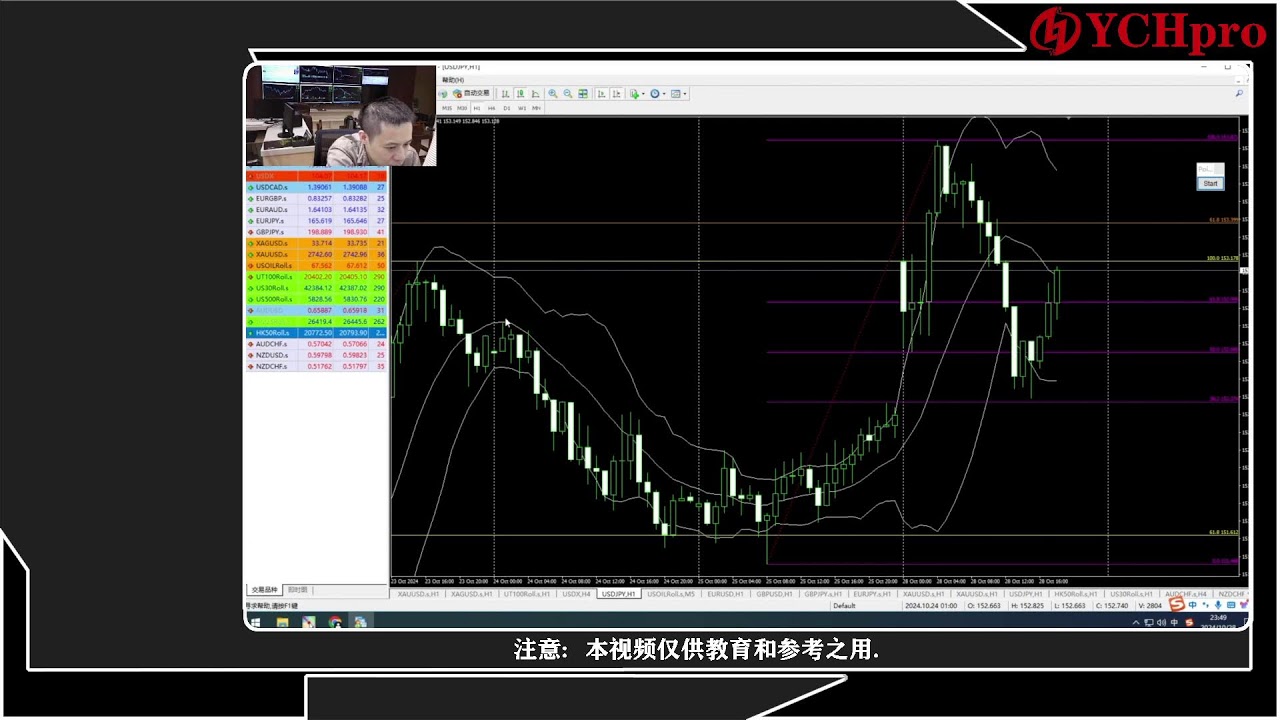This screenshot has height=720, width=1280.
Task: Click the Sogou input method tray icon
Action: 1189,622
